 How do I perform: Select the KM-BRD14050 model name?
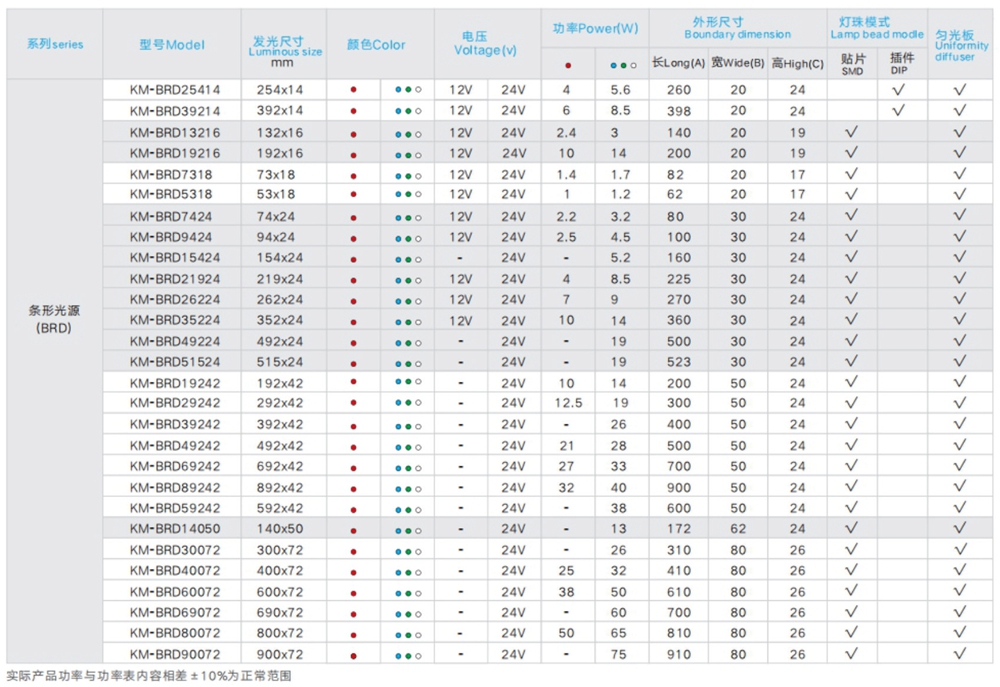174,529
